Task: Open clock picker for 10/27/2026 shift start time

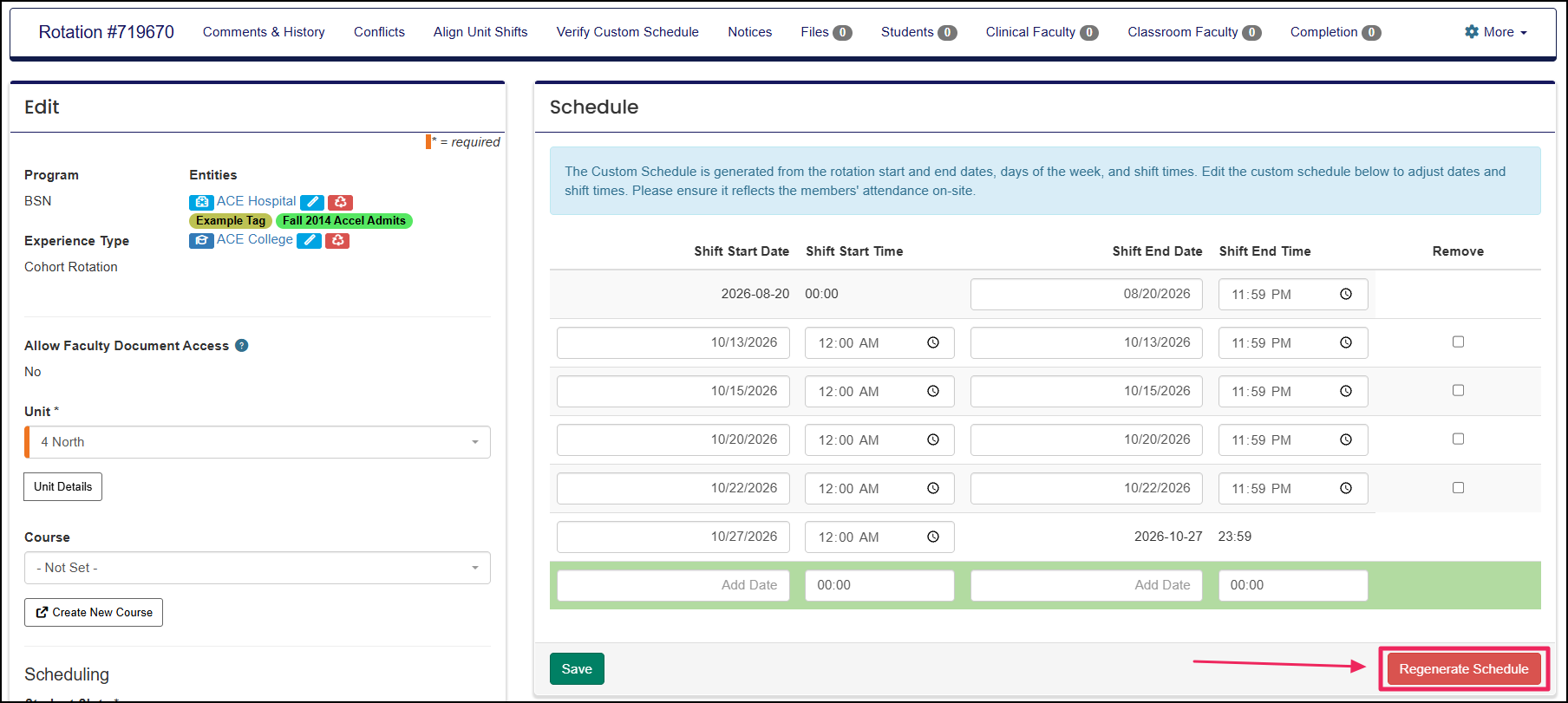Action: [x=933, y=537]
